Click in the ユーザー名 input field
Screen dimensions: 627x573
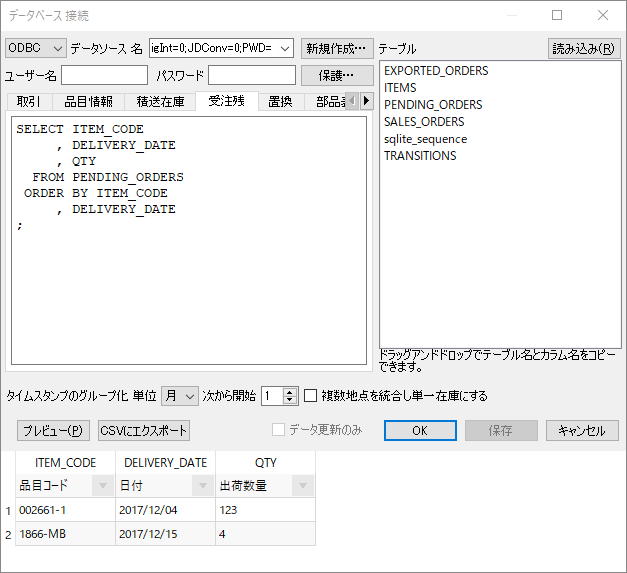104,76
